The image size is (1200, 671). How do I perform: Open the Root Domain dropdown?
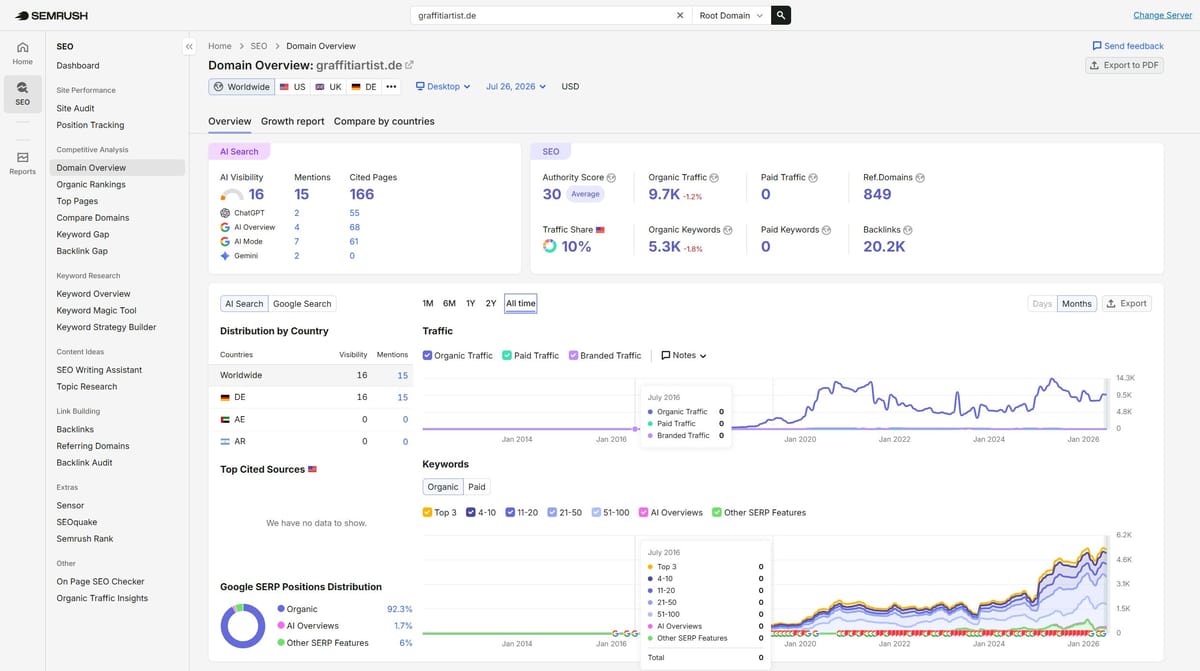[731, 15]
